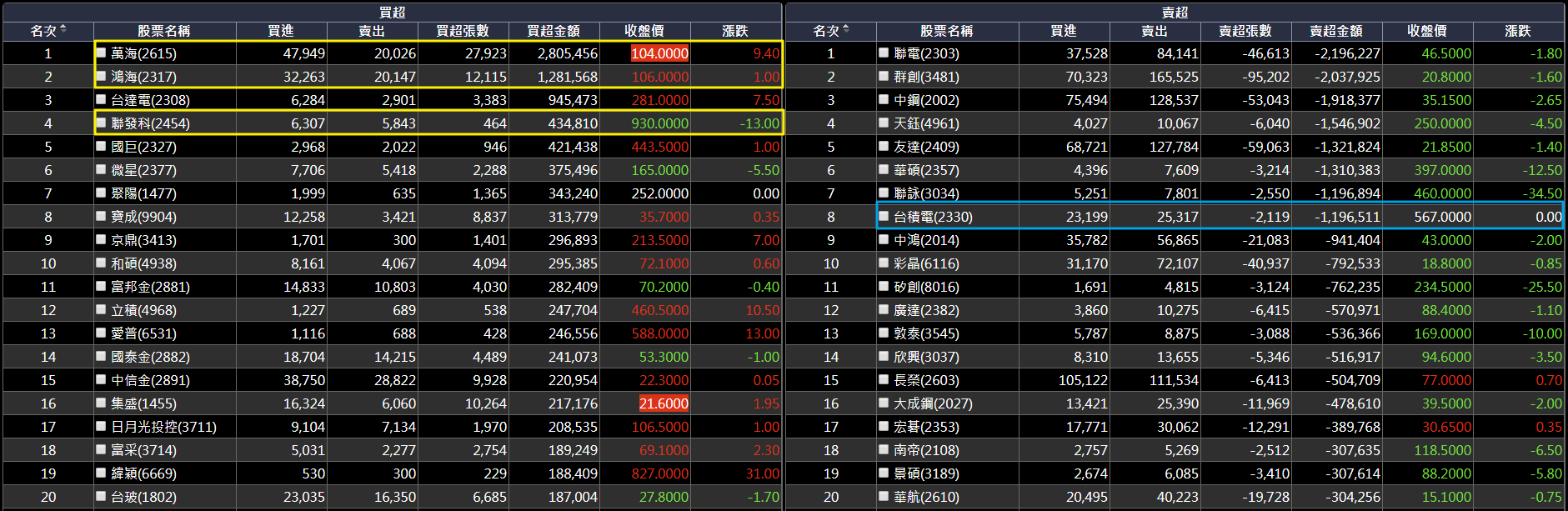Click the 賣超金額 value -2,196,227

[1347, 53]
